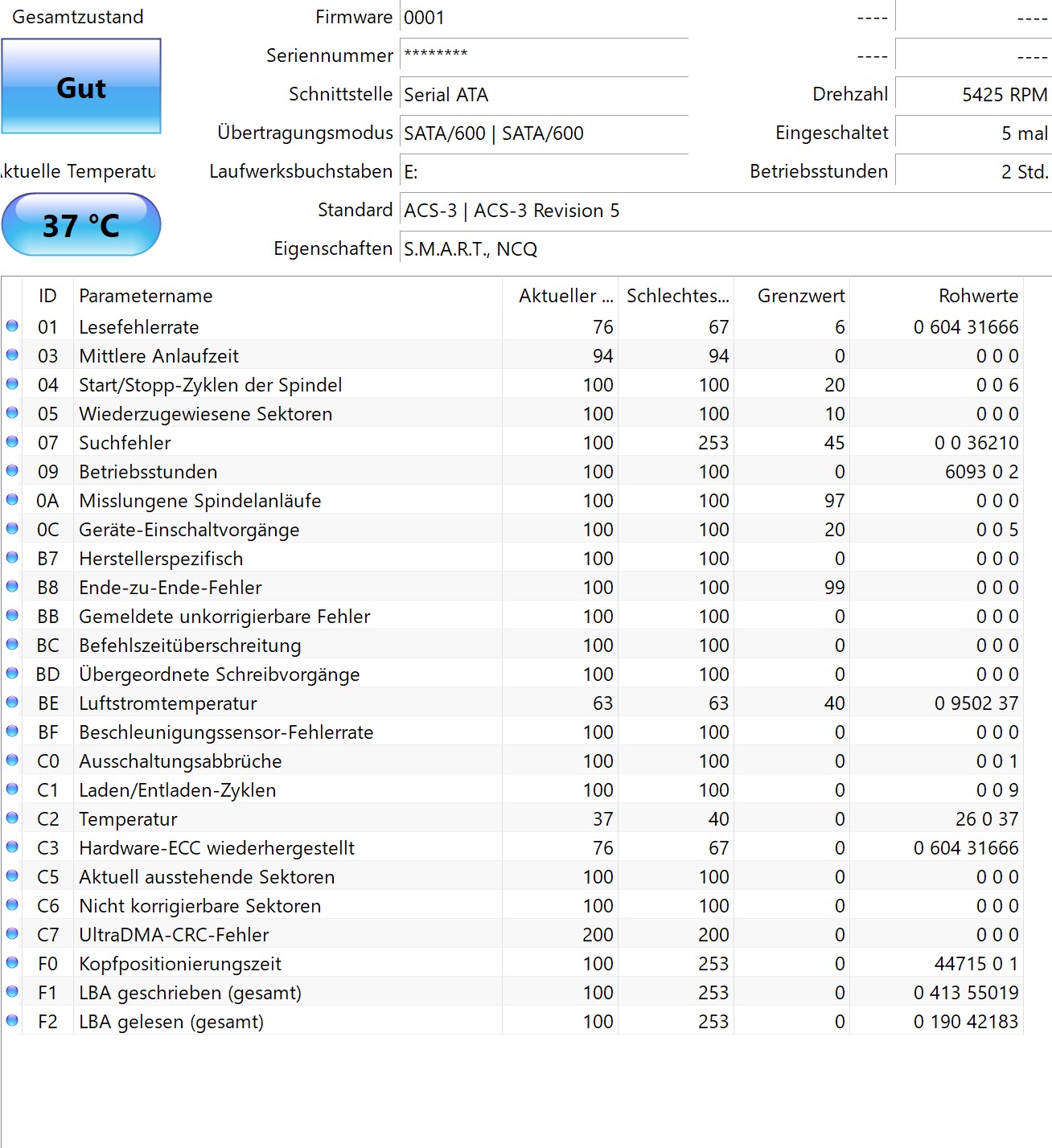Click status dot for Laden/Entladen-Zyklen
The width and height of the screenshot is (1052, 1148).
[x=12, y=789]
